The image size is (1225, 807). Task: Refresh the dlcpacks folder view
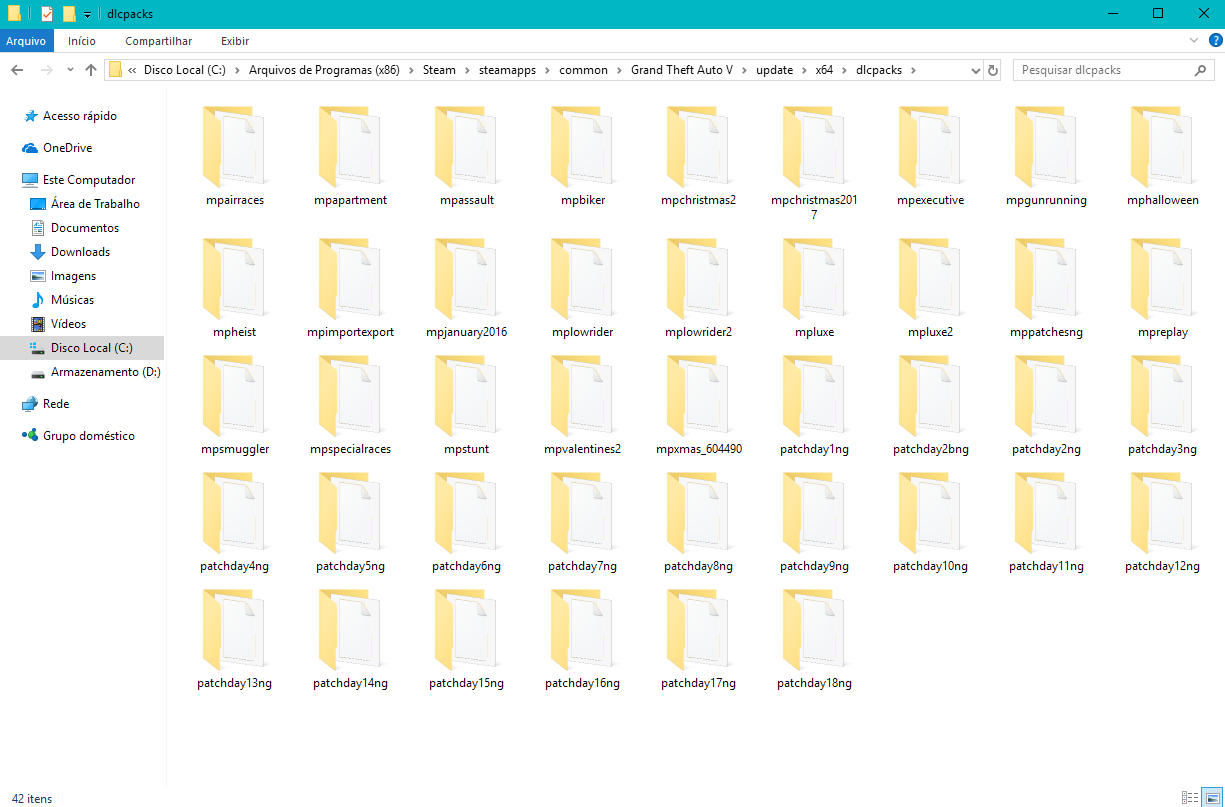click(993, 70)
